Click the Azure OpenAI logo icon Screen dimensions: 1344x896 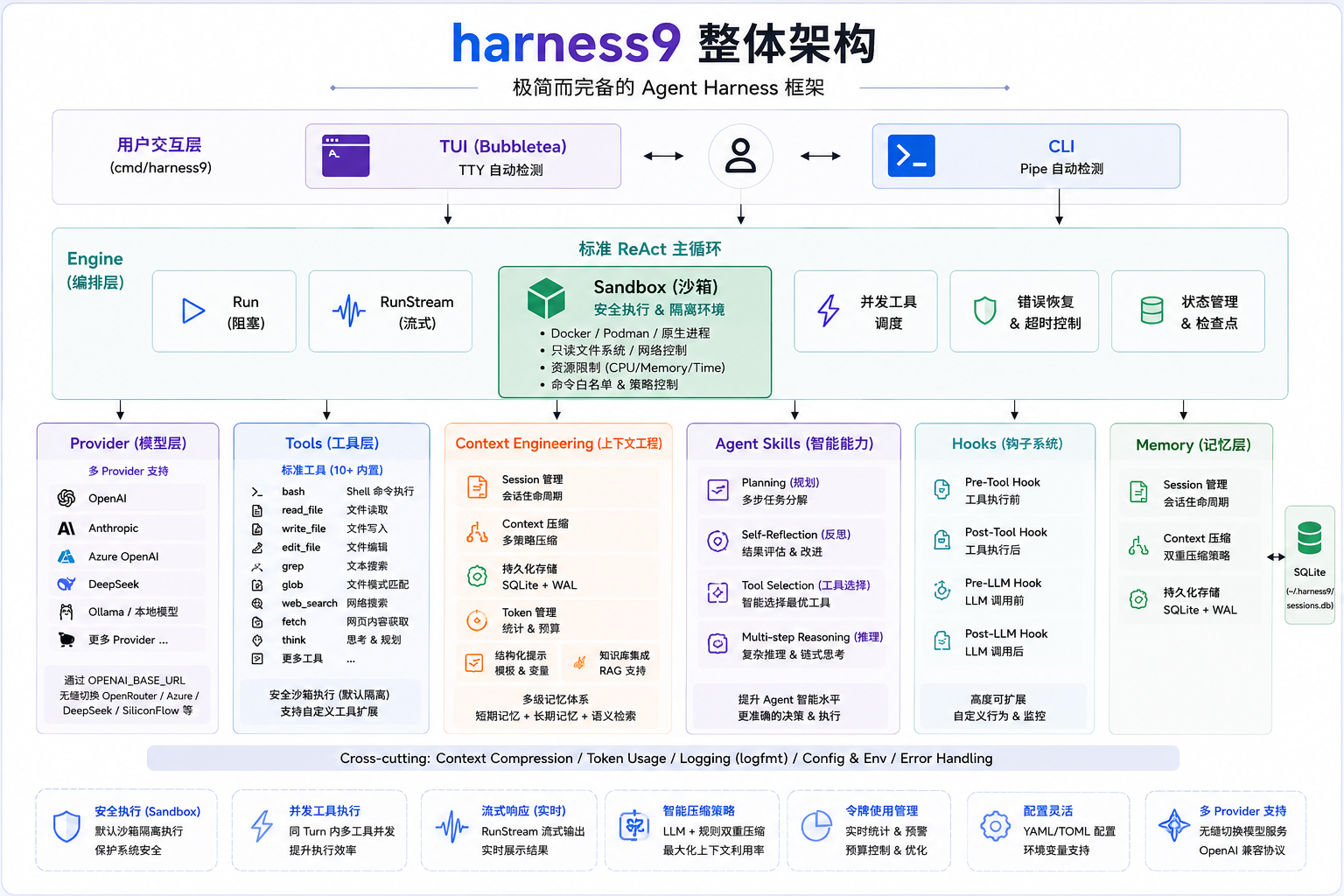(x=66, y=556)
